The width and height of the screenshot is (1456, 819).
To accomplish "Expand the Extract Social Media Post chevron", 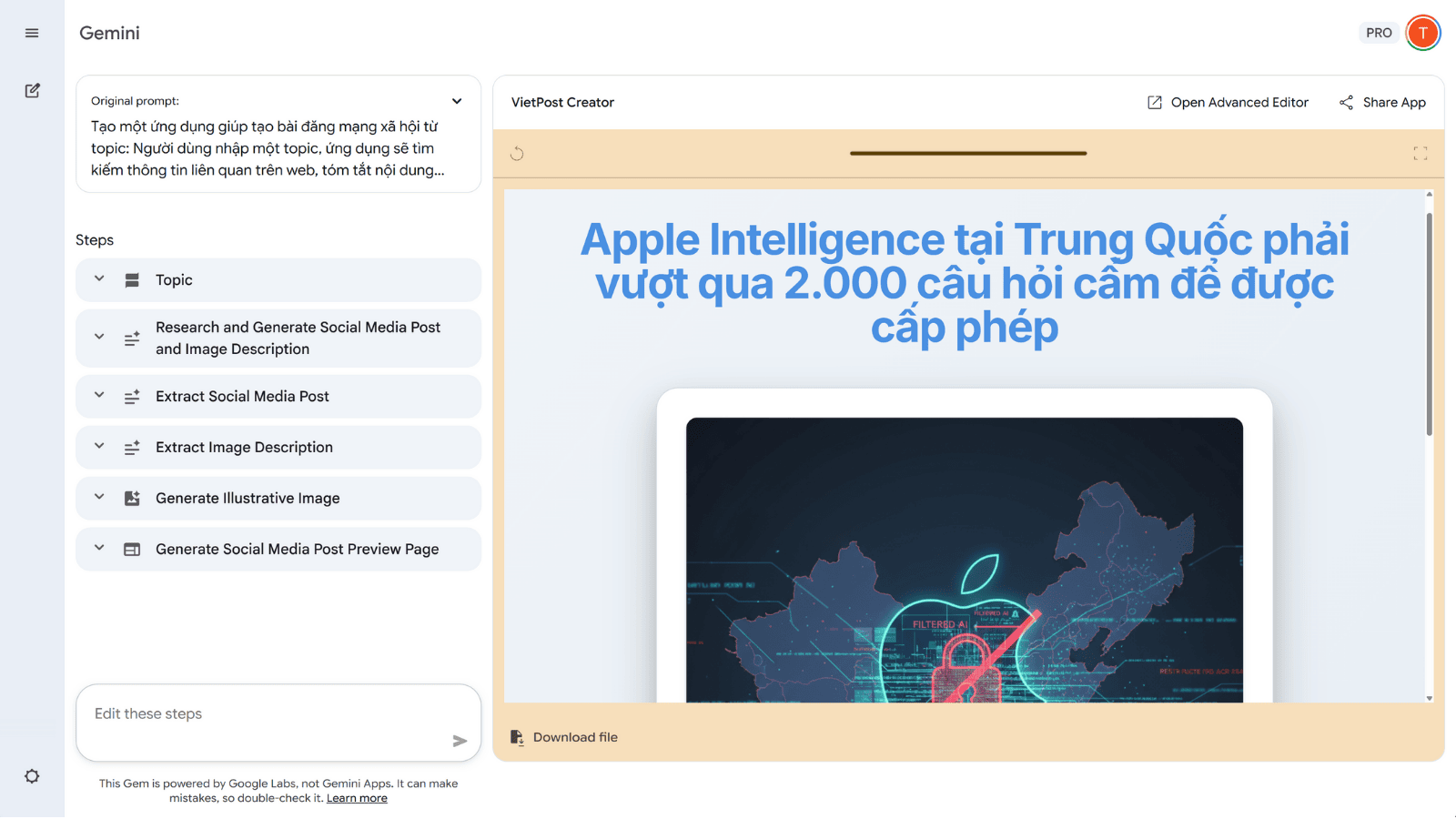I will (x=99, y=396).
